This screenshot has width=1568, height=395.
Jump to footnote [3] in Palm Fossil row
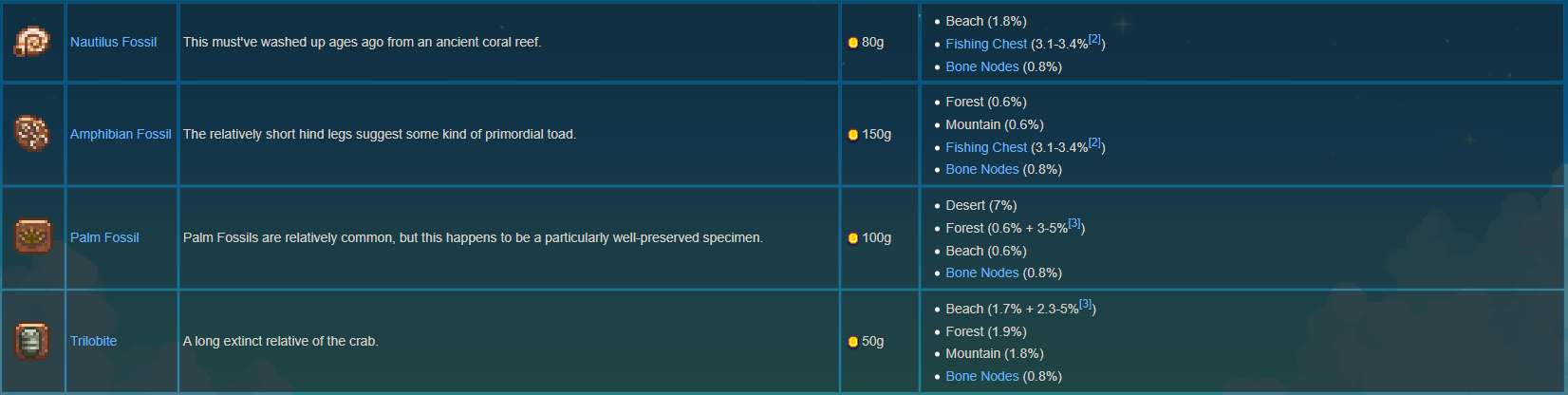[1074, 223]
